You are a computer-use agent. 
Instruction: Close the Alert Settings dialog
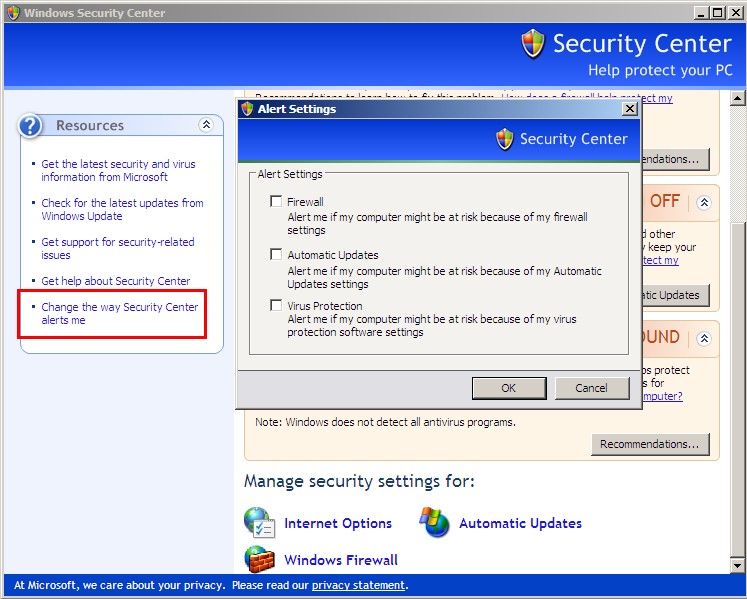point(630,109)
